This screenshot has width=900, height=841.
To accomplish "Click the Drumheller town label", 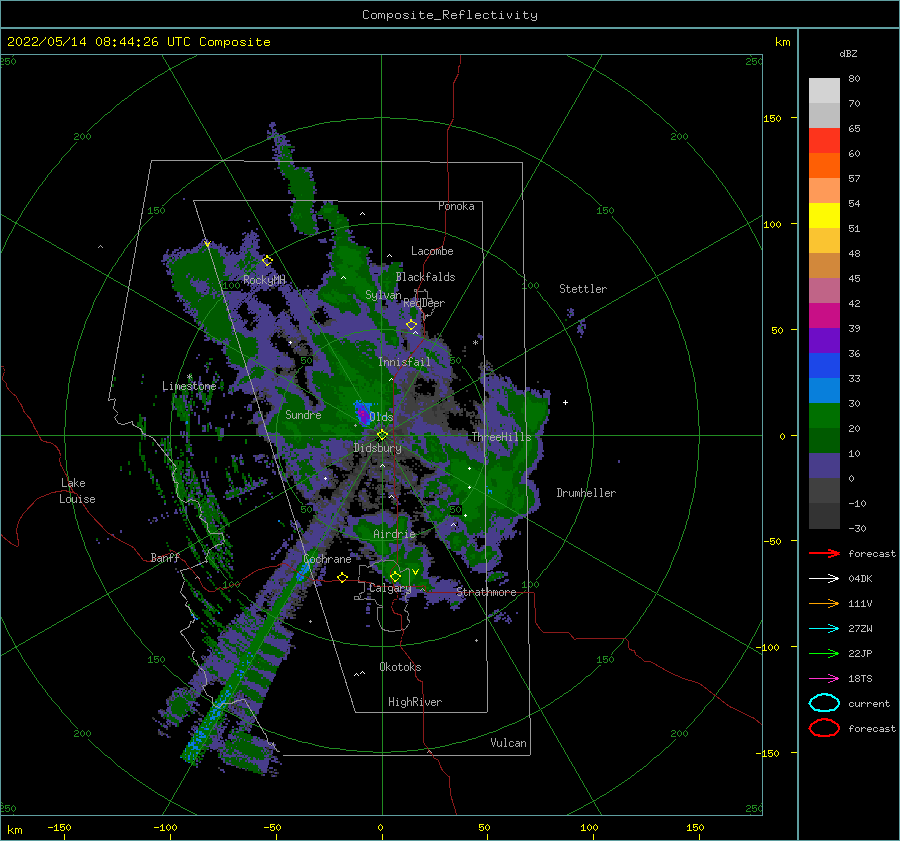I will point(586,493).
